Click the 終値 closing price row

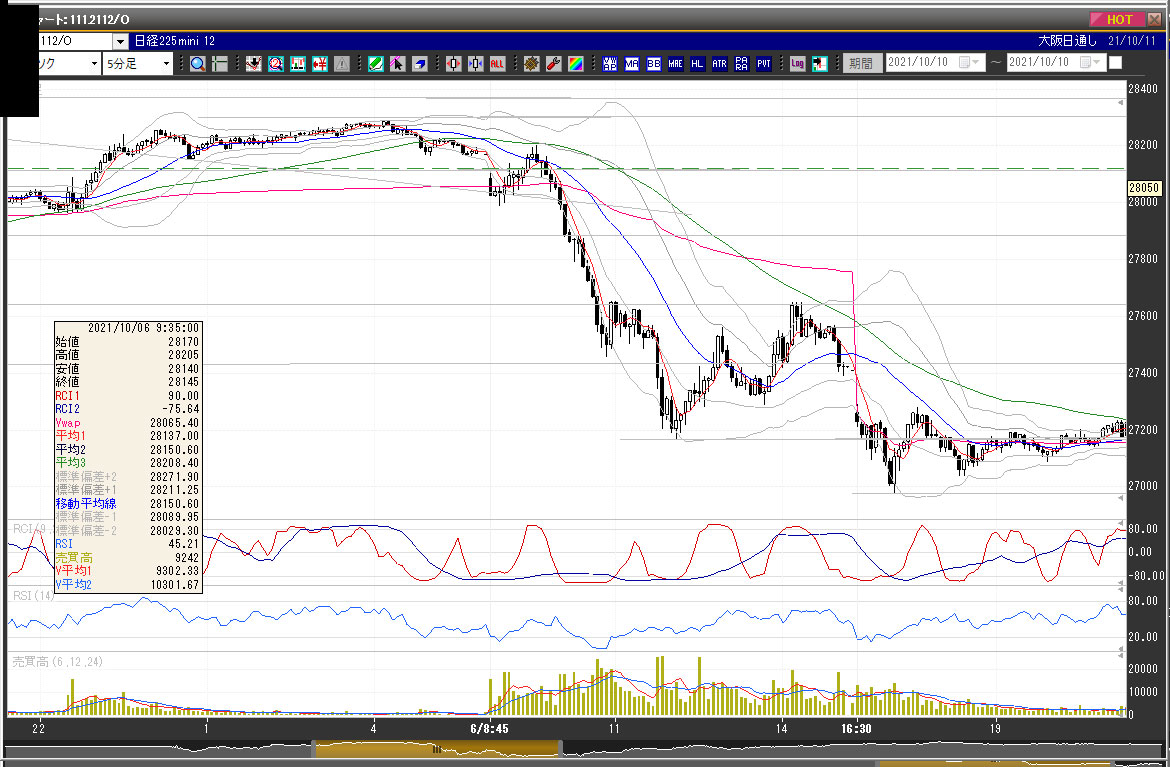[x=128, y=382]
